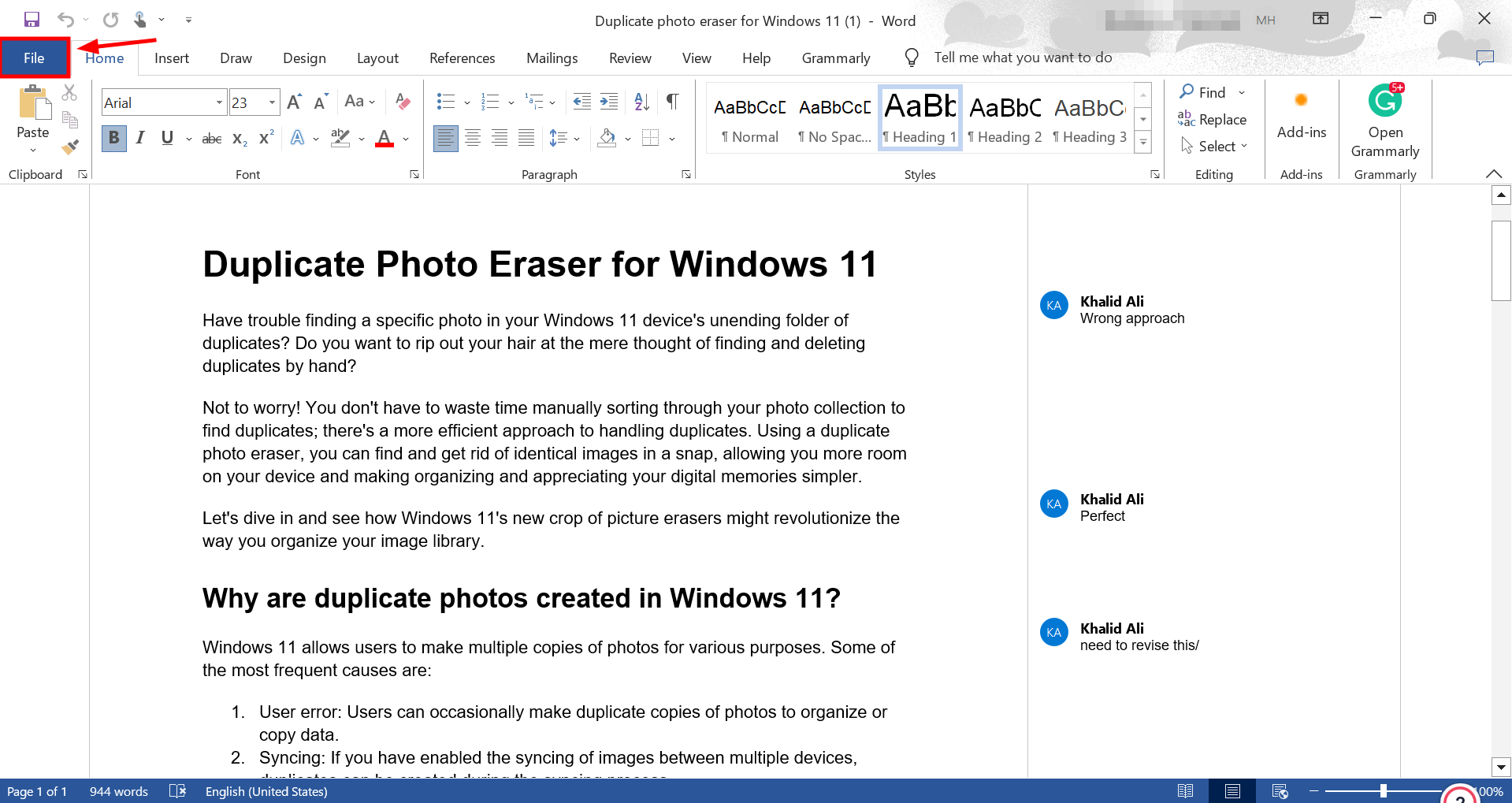Click Tell me what you want to do

1022,57
